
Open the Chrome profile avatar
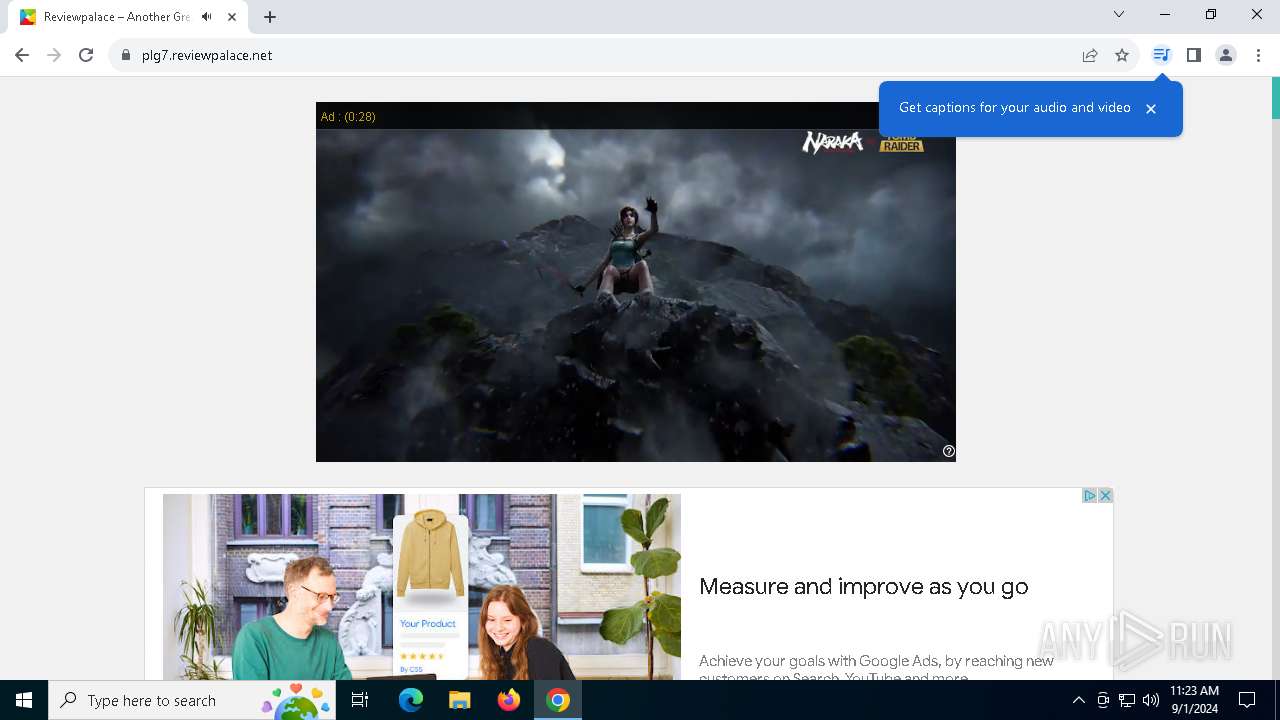(1226, 55)
